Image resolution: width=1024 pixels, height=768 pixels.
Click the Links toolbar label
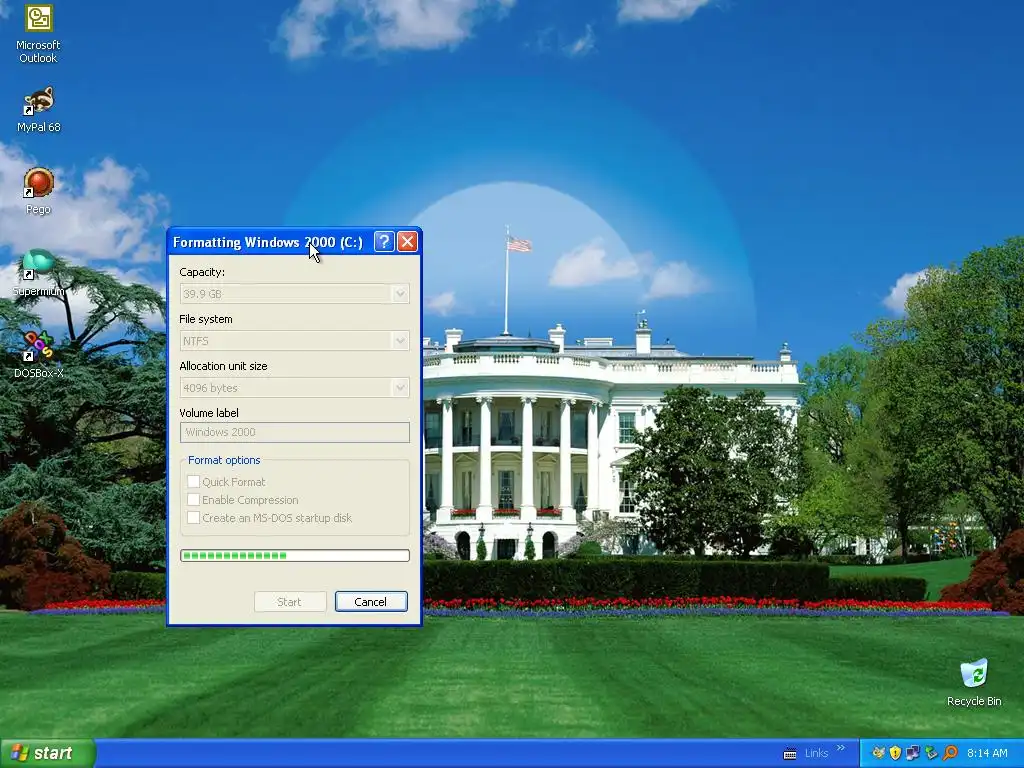click(816, 753)
